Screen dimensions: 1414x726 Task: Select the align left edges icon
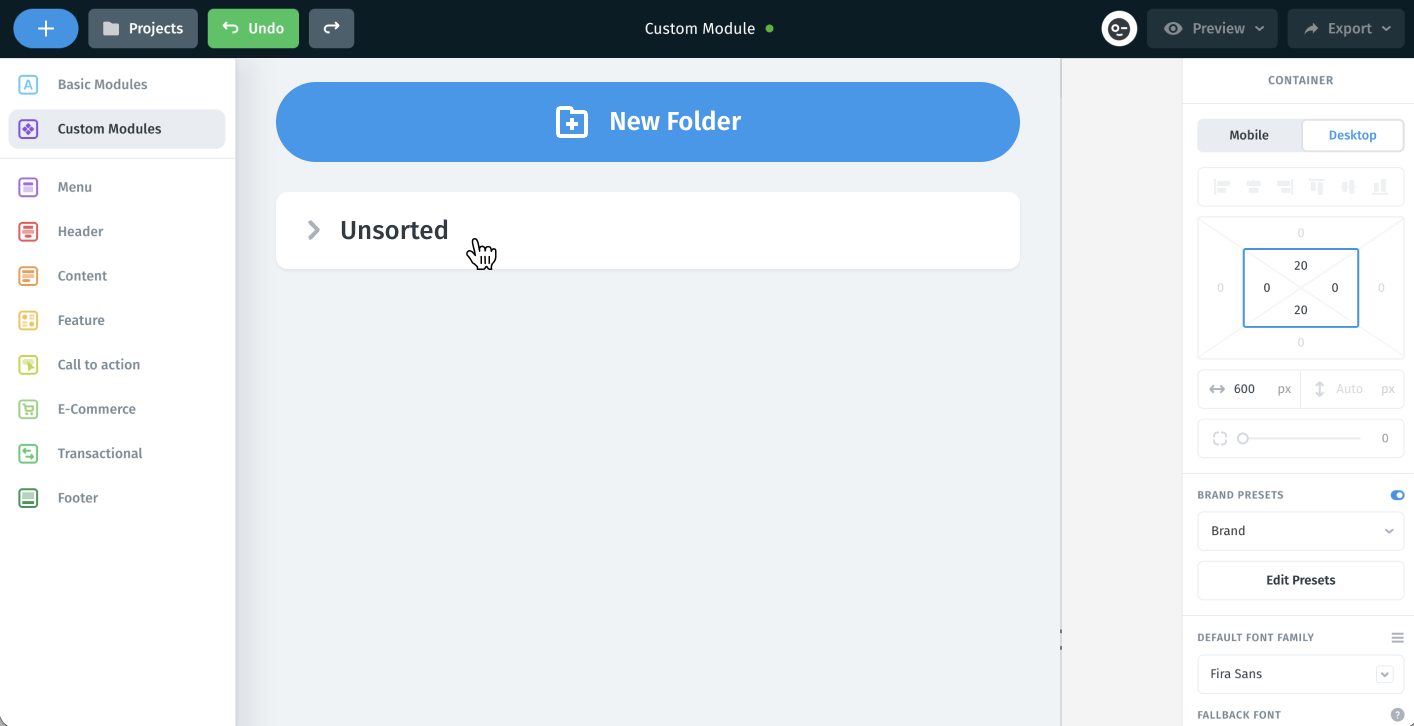click(1222, 187)
